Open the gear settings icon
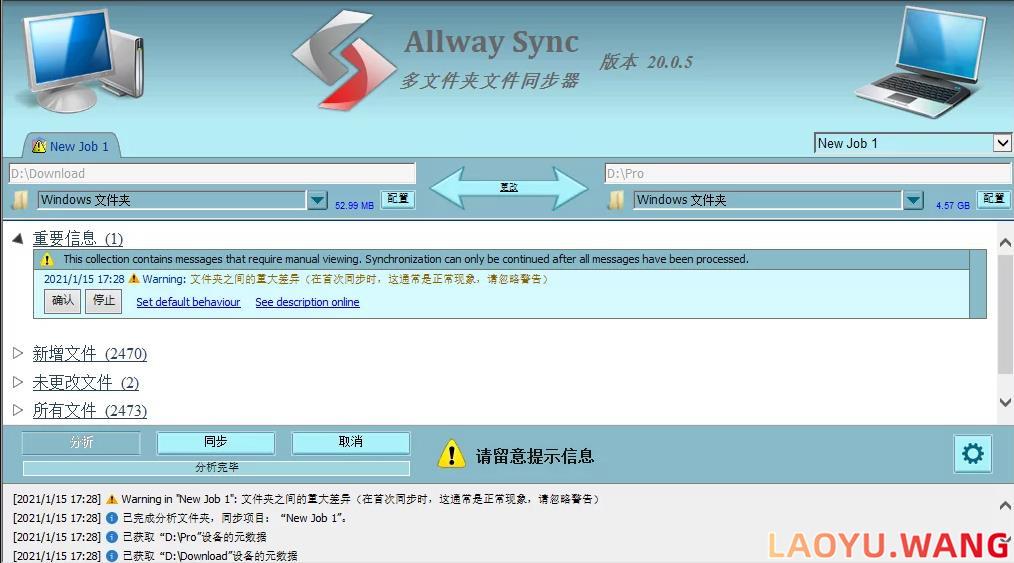The width and height of the screenshot is (1014, 563). [973, 453]
